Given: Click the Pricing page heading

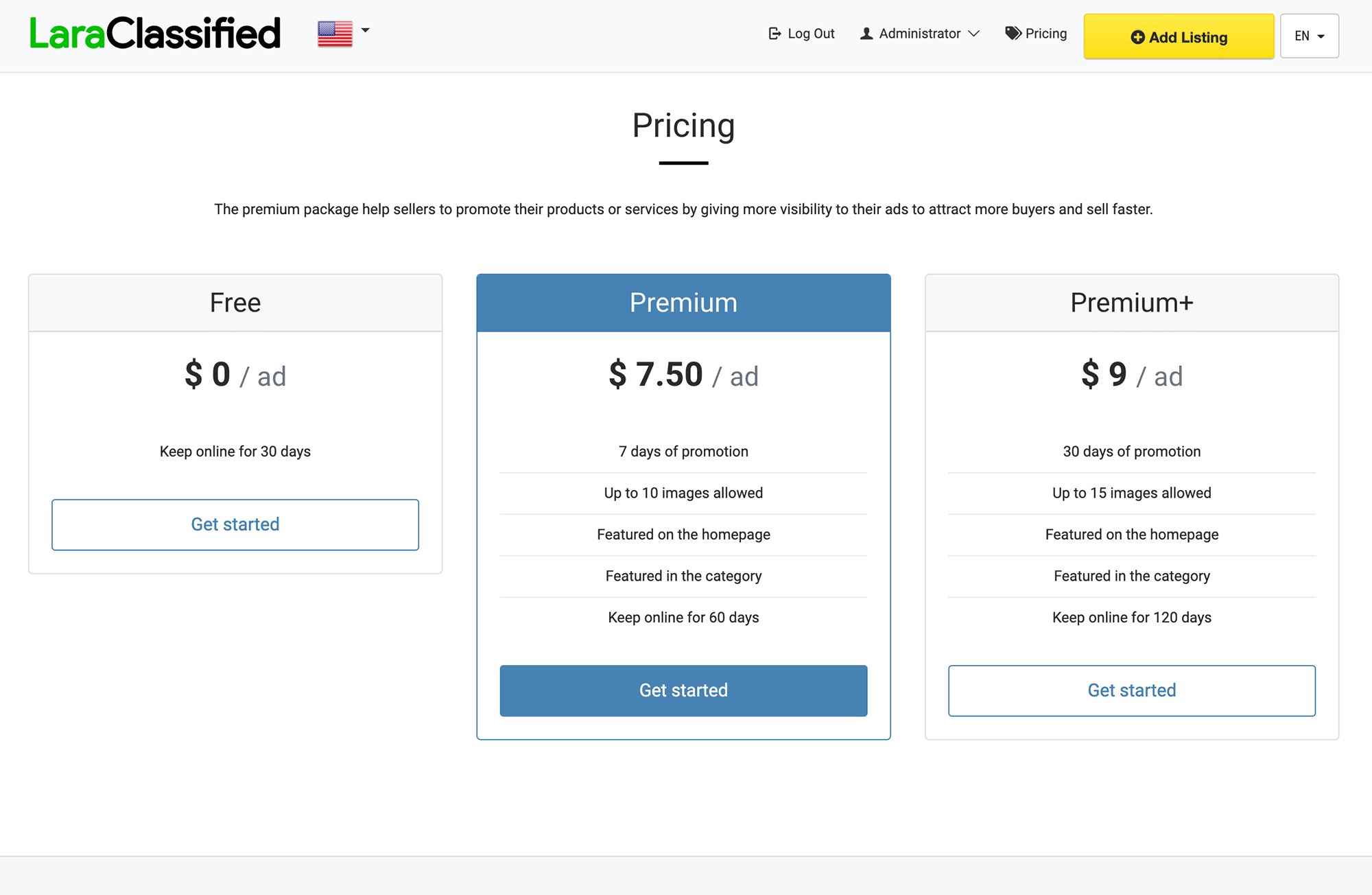Looking at the screenshot, I should click(683, 126).
